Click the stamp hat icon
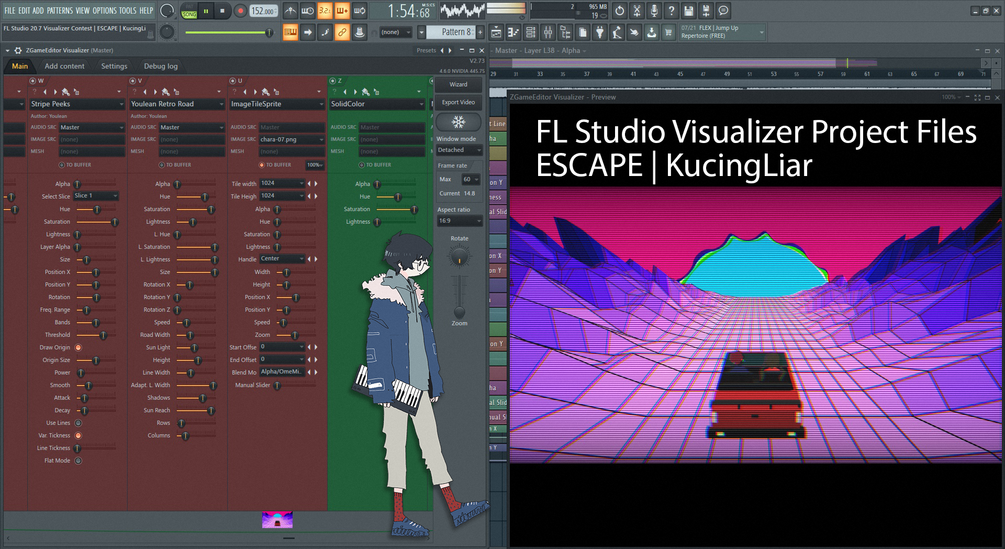Screen dimensions: 1005x549 coord(359,32)
